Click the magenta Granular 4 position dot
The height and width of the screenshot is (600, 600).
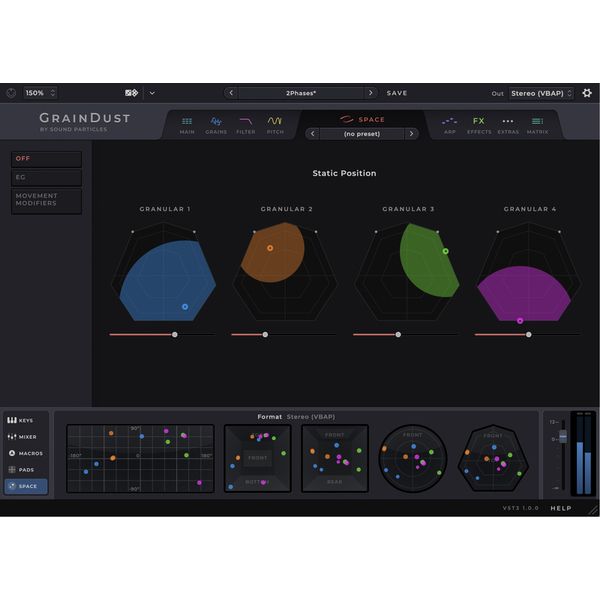click(x=520, y=321)
